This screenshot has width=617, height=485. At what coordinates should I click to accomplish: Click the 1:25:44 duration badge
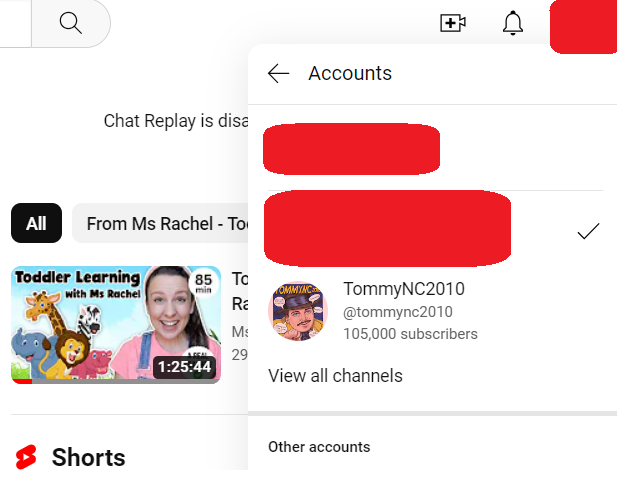185,367
